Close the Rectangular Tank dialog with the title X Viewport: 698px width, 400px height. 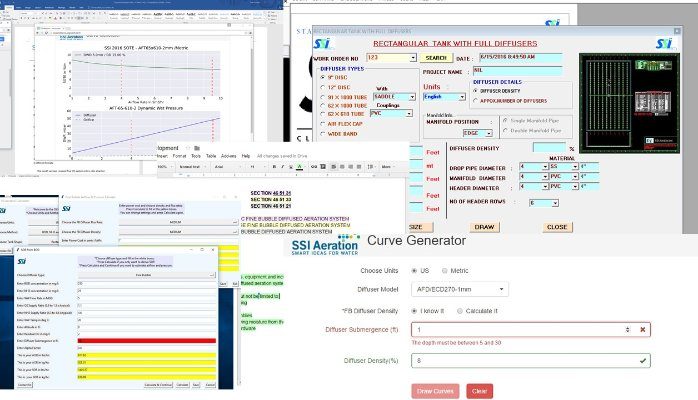(677, 31)
